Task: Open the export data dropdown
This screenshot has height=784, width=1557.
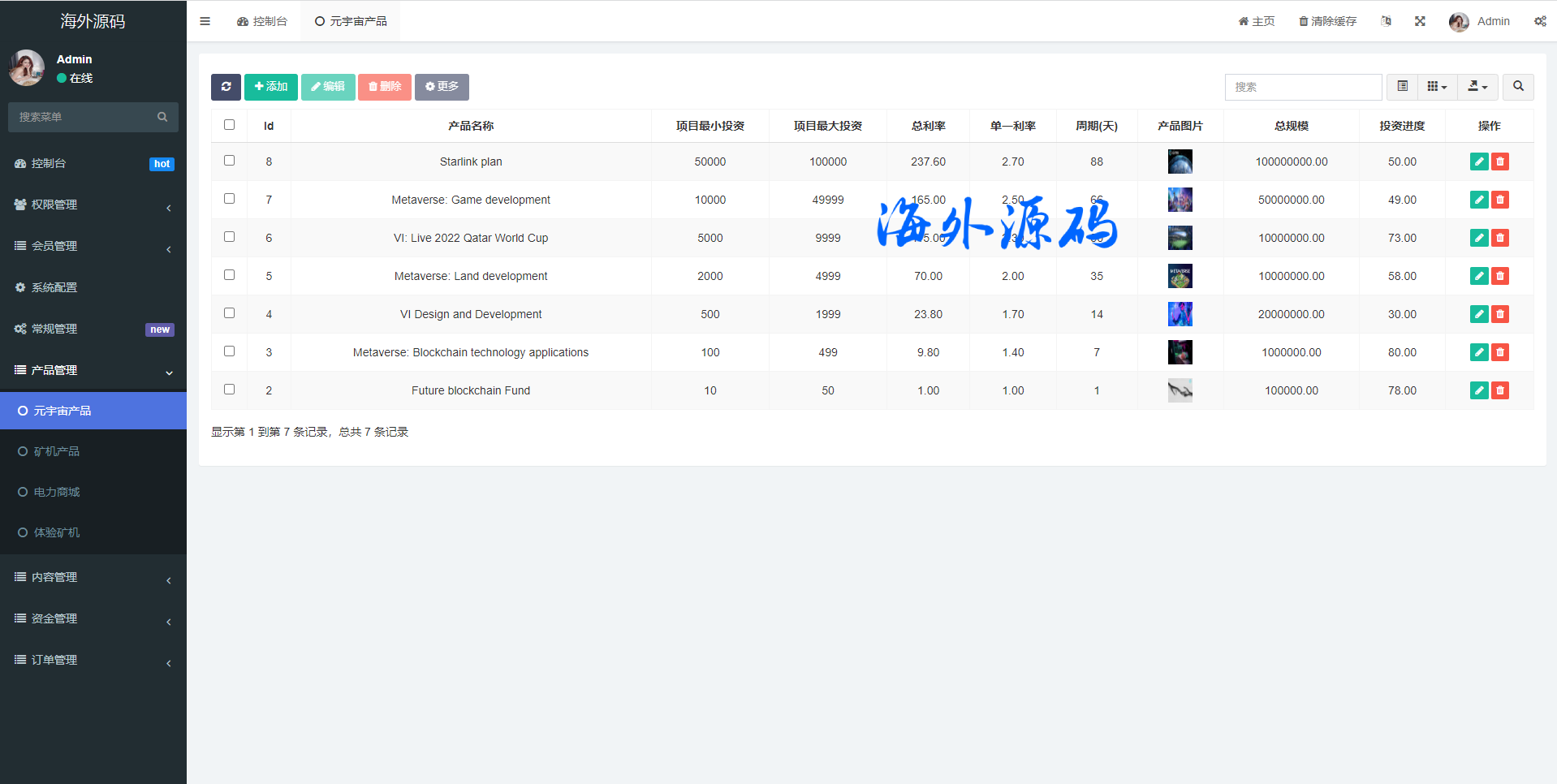Action: pyautogui.click(x=1477, y=87)
